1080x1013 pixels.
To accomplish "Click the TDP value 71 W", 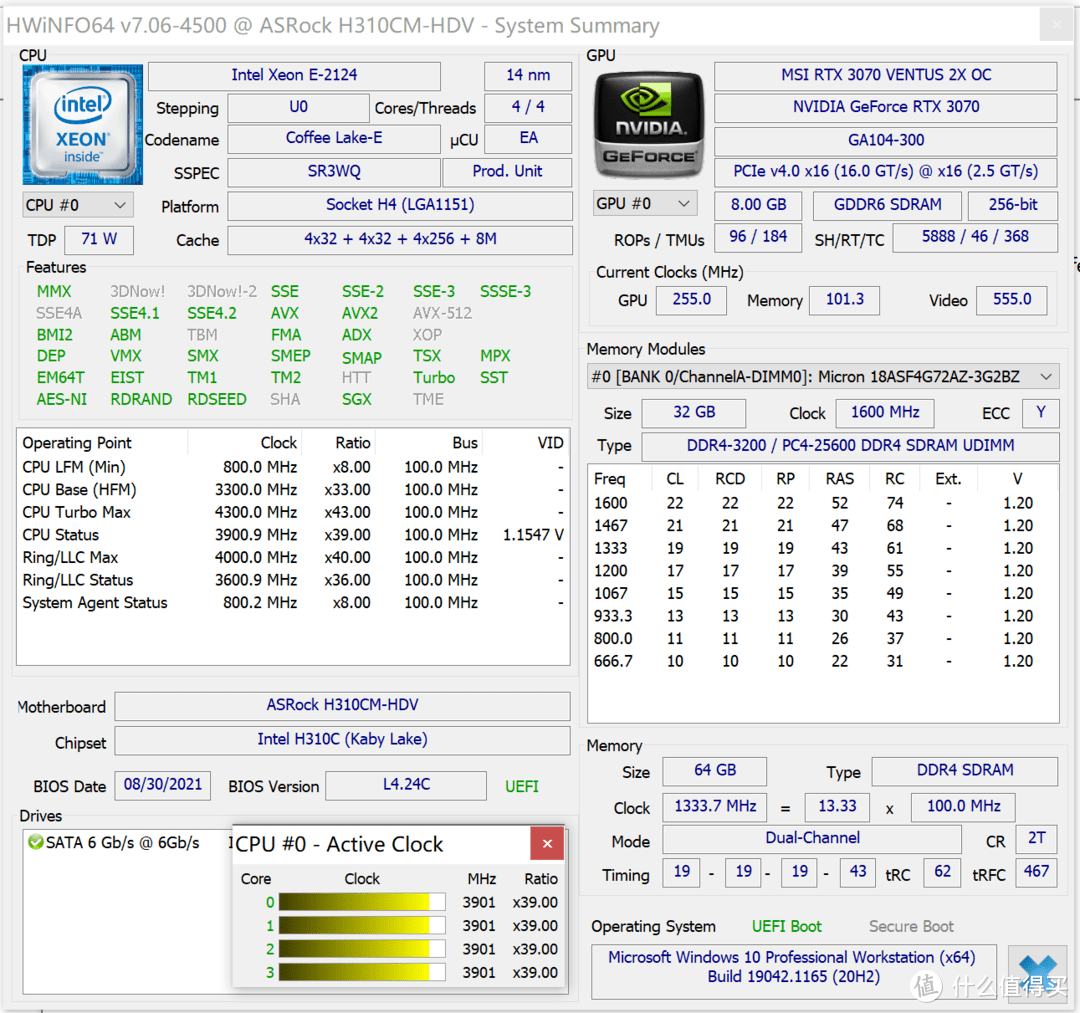I will 99,240.
